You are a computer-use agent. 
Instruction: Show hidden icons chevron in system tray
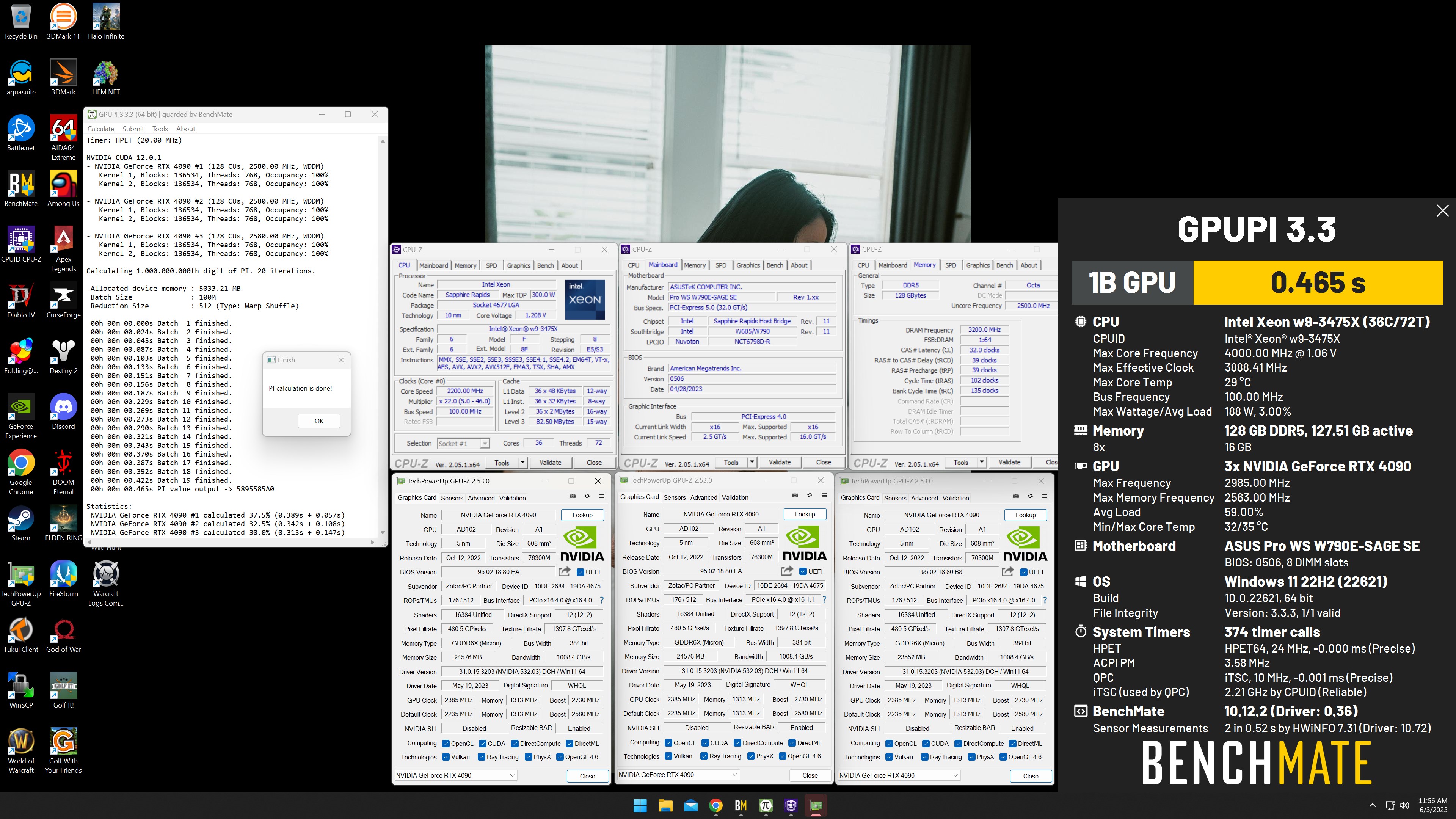(1372, 805)
